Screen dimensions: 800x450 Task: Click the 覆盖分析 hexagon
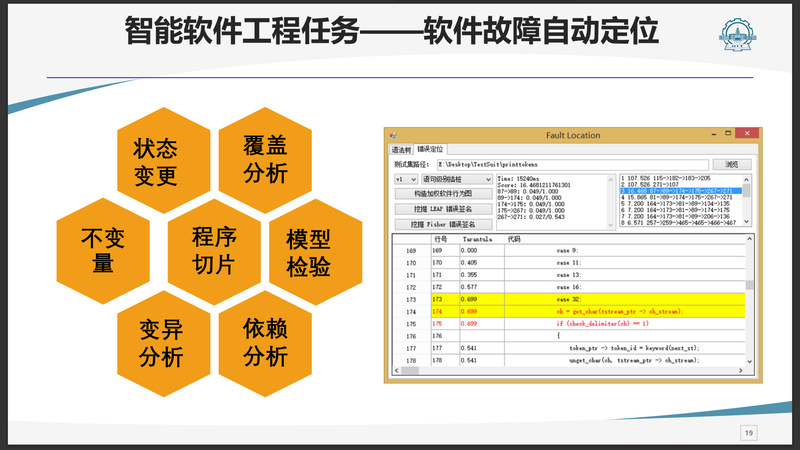coord(265,161)
